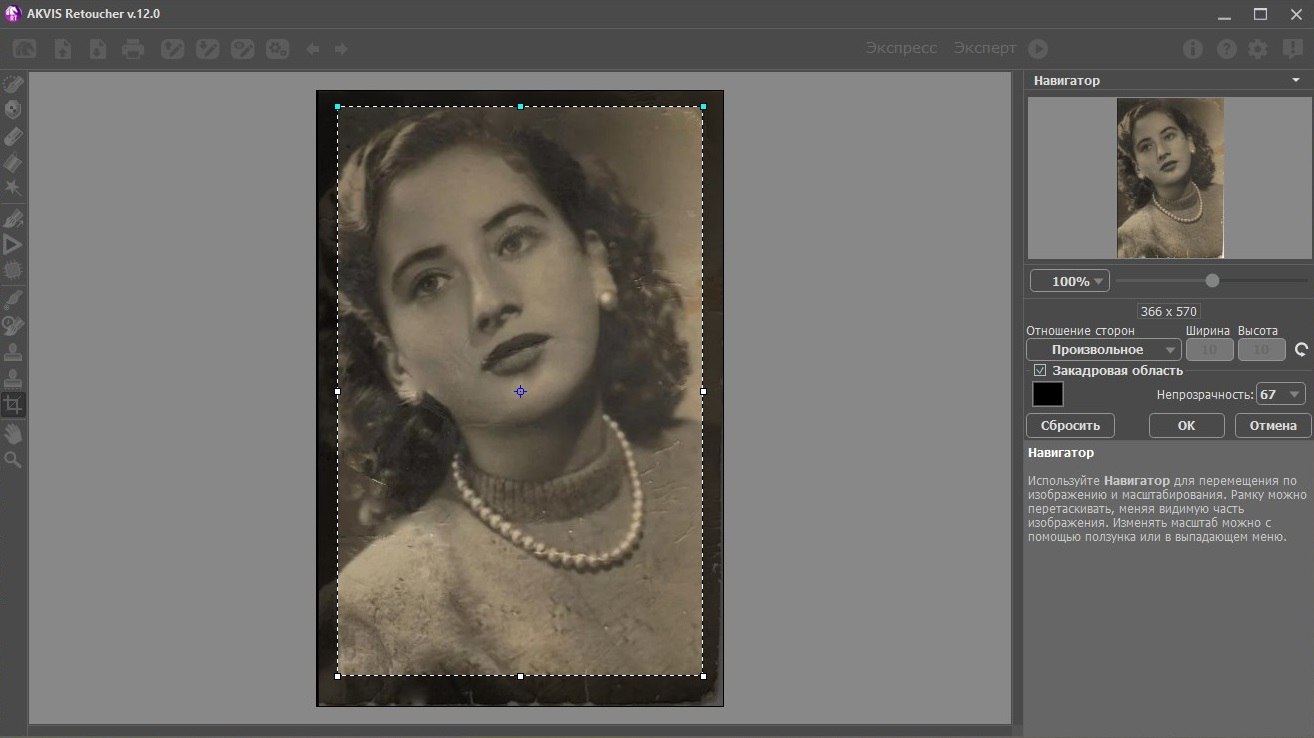Screen dimensions: 1314x738
Task: Click the Высота height input field
Action: (x=1262, y=350)
